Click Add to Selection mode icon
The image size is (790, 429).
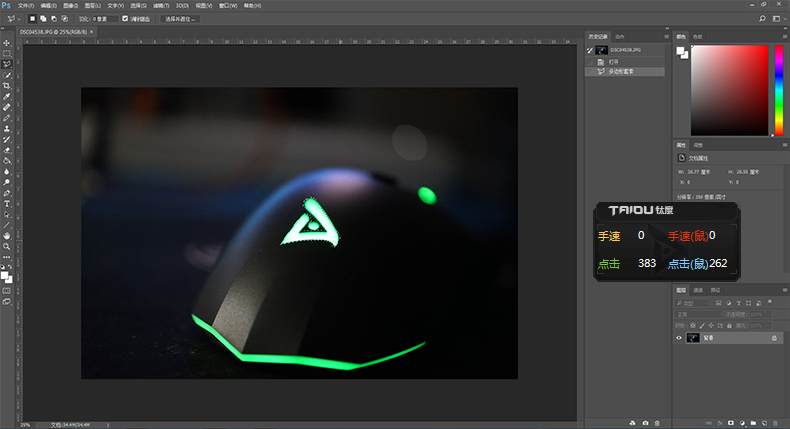(43, 19)
